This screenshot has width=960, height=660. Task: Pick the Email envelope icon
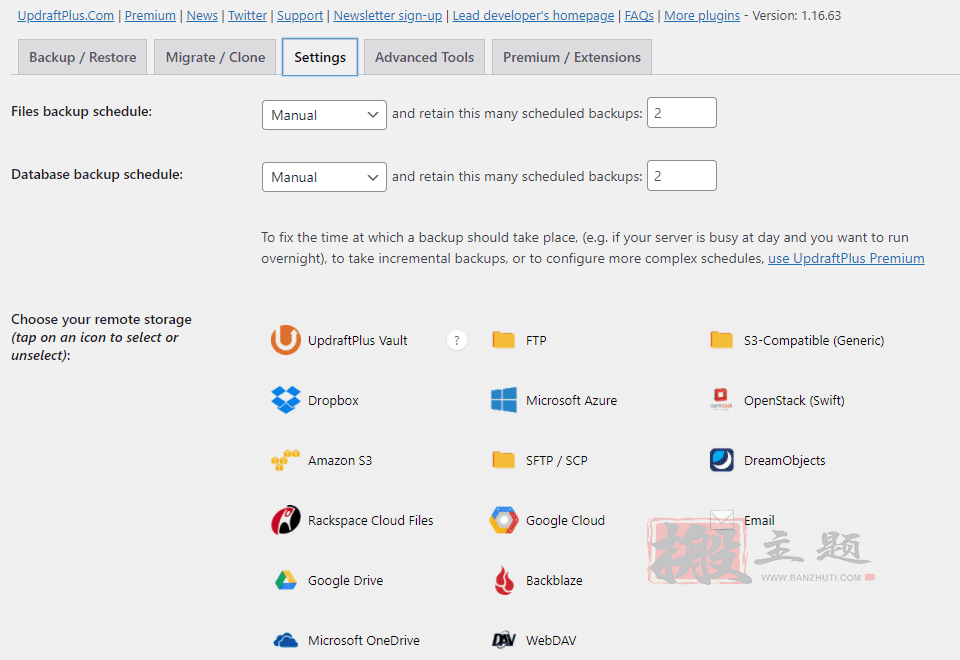tap(722, 520)
